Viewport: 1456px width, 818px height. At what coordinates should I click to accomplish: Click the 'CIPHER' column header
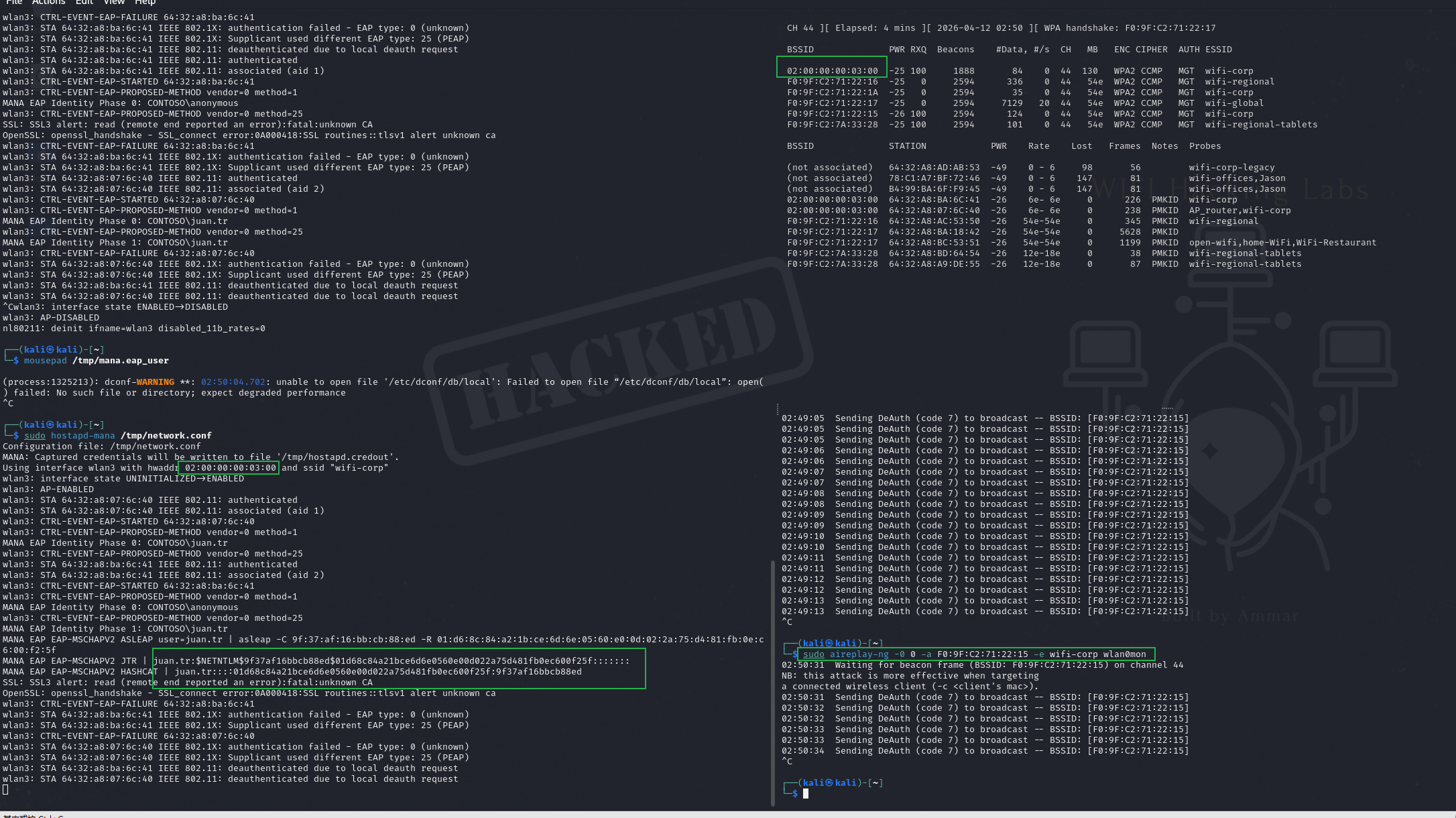point(1151,50)
